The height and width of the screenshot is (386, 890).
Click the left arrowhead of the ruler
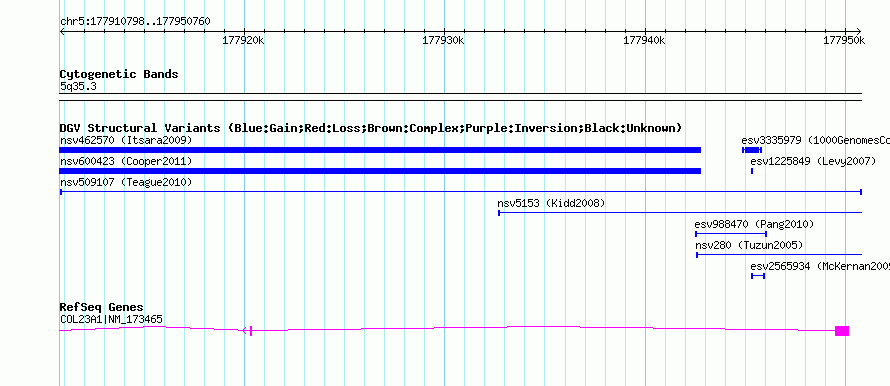62,31
